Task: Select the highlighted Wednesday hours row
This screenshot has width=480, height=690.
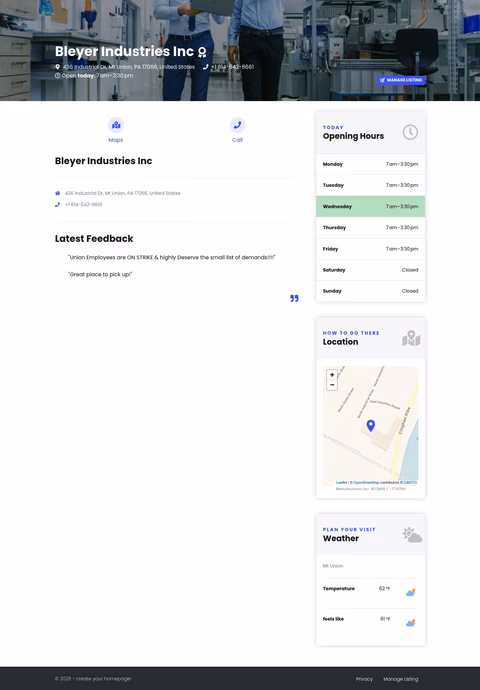Action: click(370, 206)
